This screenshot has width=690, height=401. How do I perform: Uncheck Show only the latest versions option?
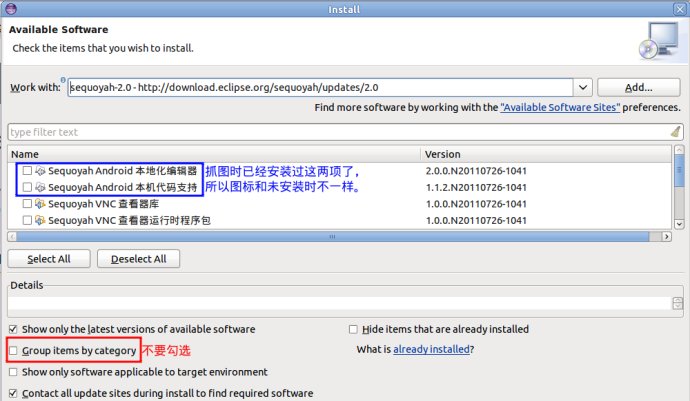(x=13, y=329)
